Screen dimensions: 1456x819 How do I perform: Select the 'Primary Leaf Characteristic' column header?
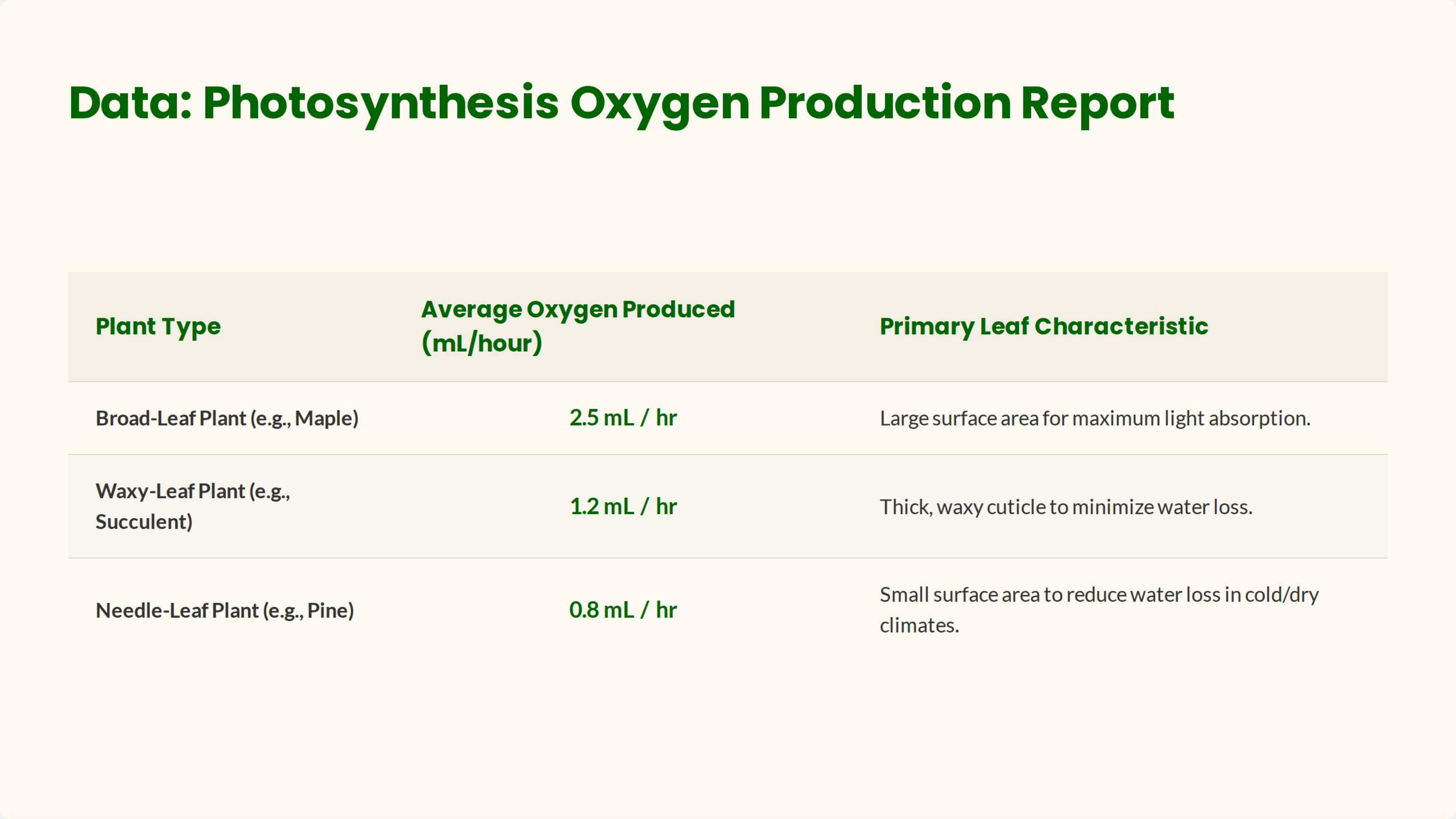[1043, 327]
